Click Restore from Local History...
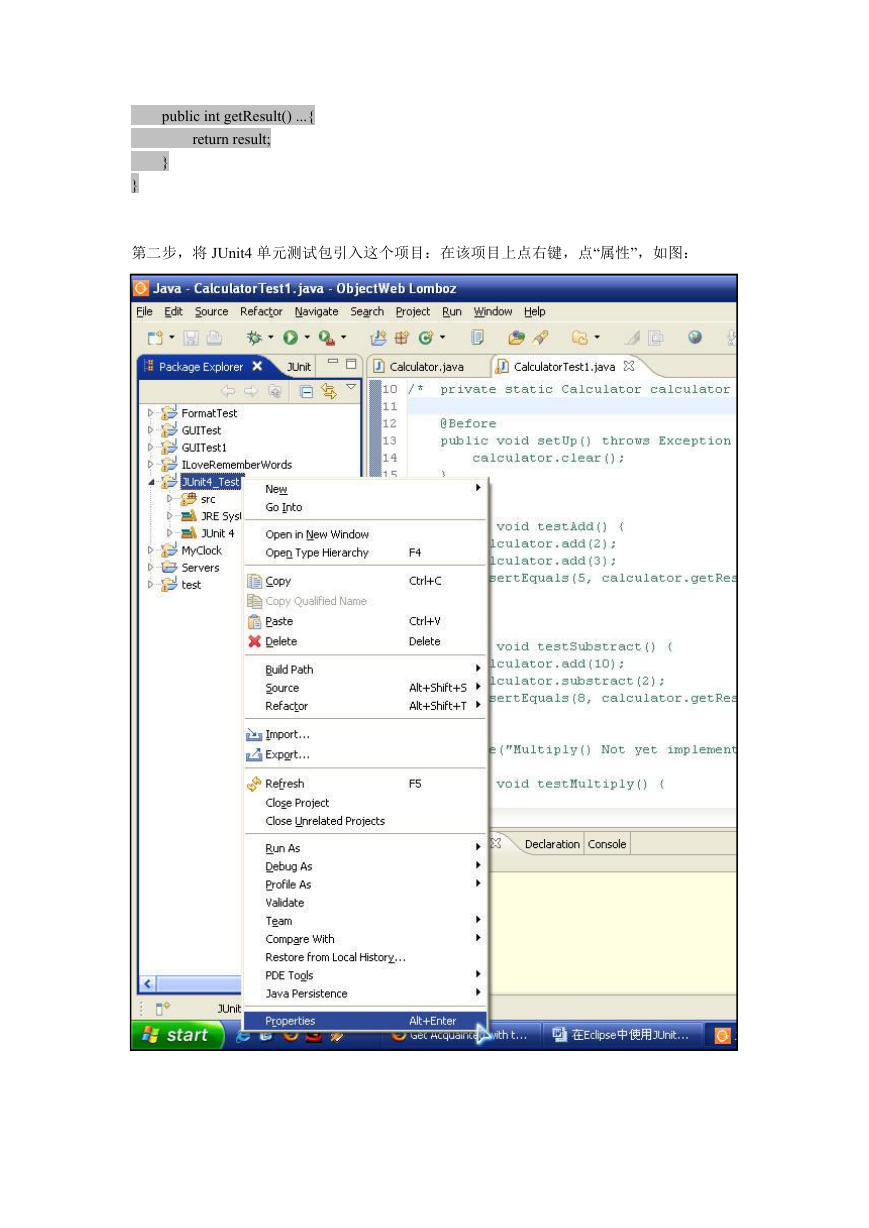 pyautogui.click(x=365, y=957)
